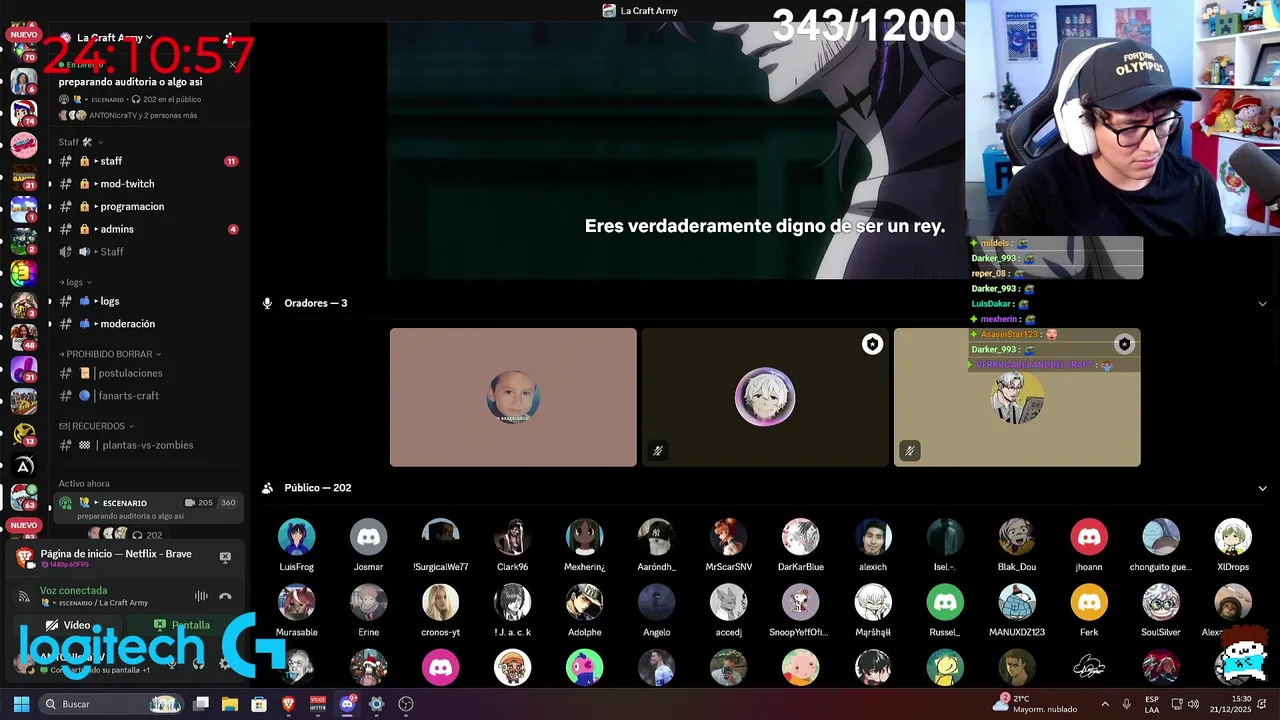Open Josmar audience member avatar
This screenshot has height=720, width=1280.
coord(368,537)
